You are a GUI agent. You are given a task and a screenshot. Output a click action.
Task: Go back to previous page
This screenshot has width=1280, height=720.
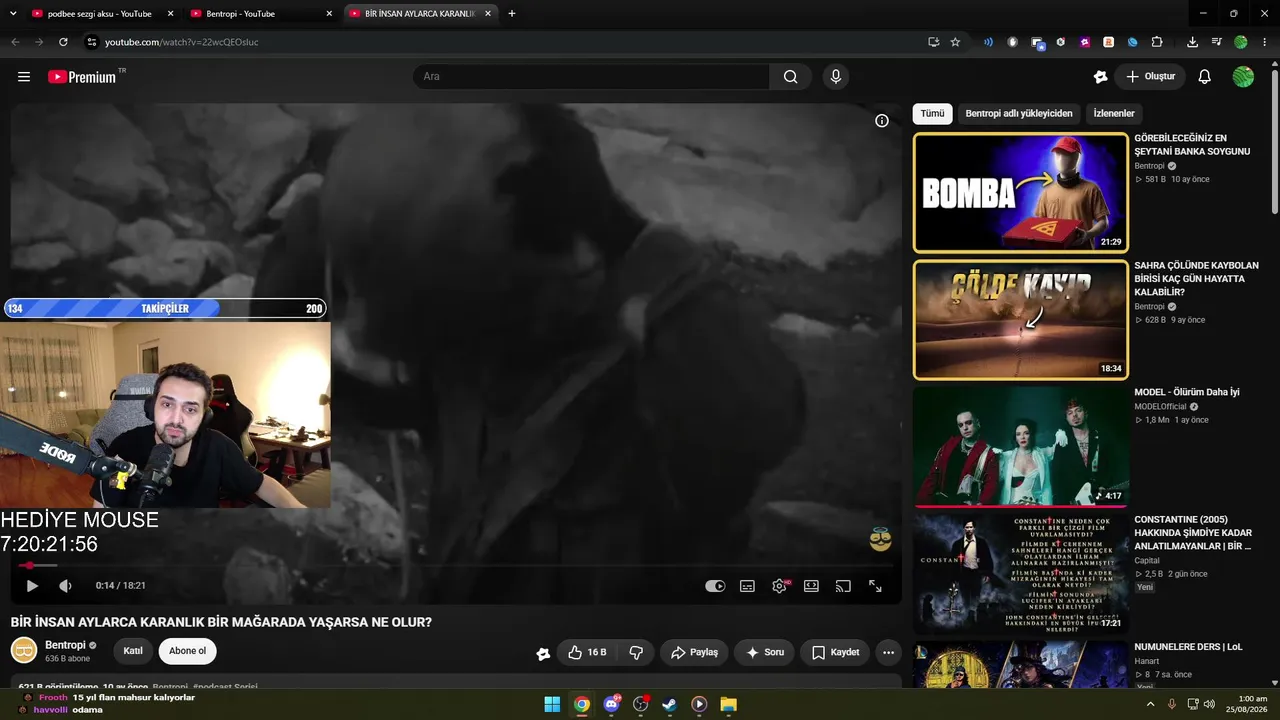[15, 42]
